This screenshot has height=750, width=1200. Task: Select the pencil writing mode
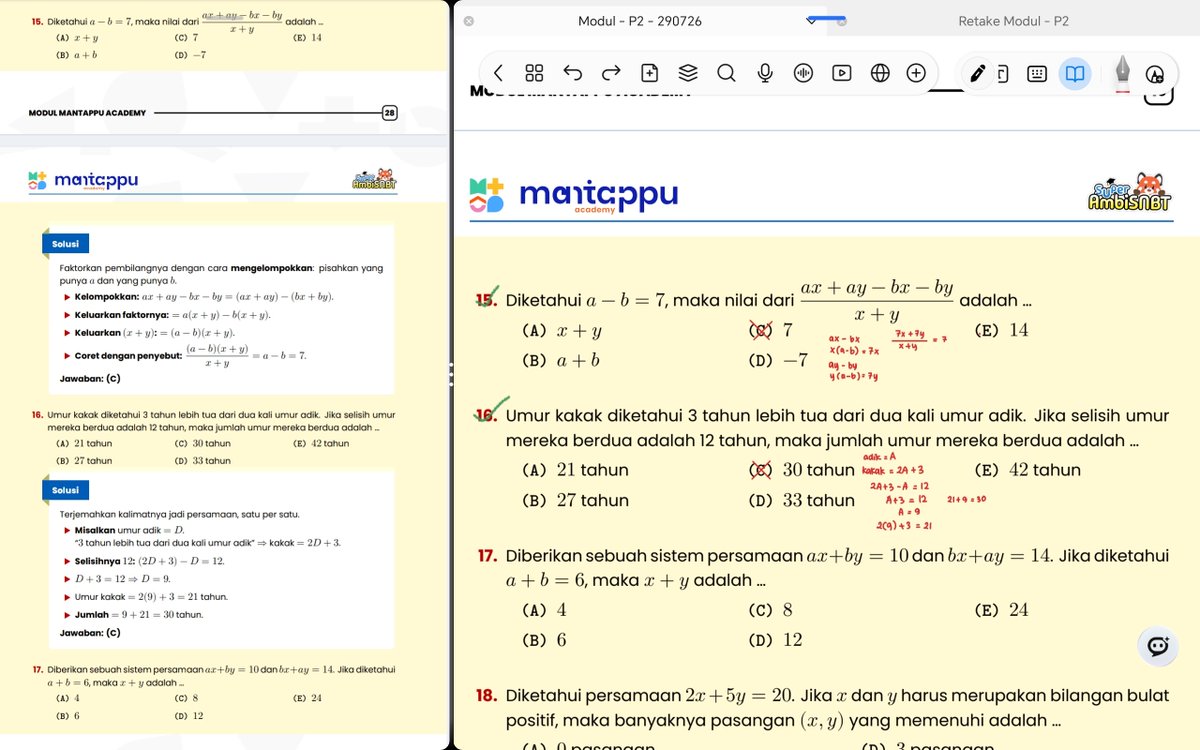977,73
